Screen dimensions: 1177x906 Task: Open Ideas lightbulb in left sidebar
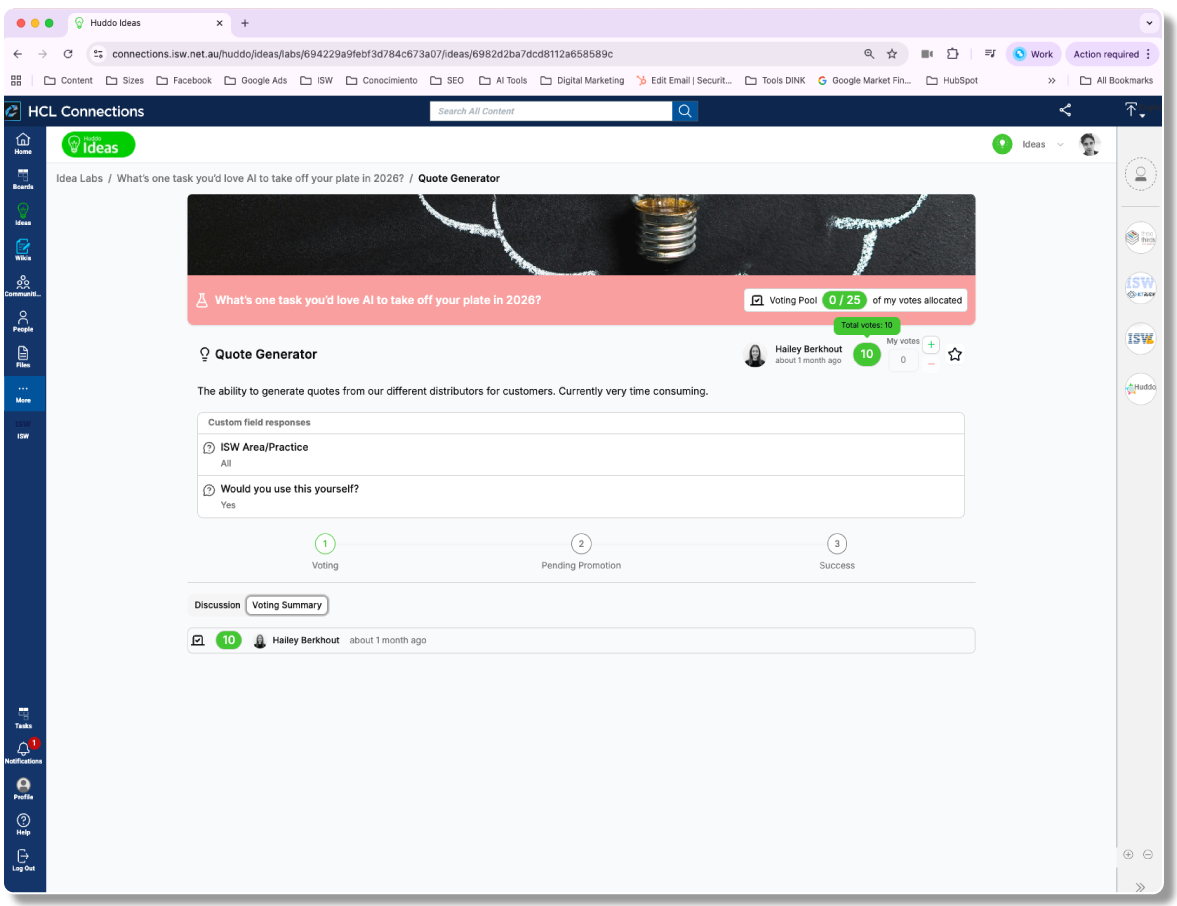[23, 214]
